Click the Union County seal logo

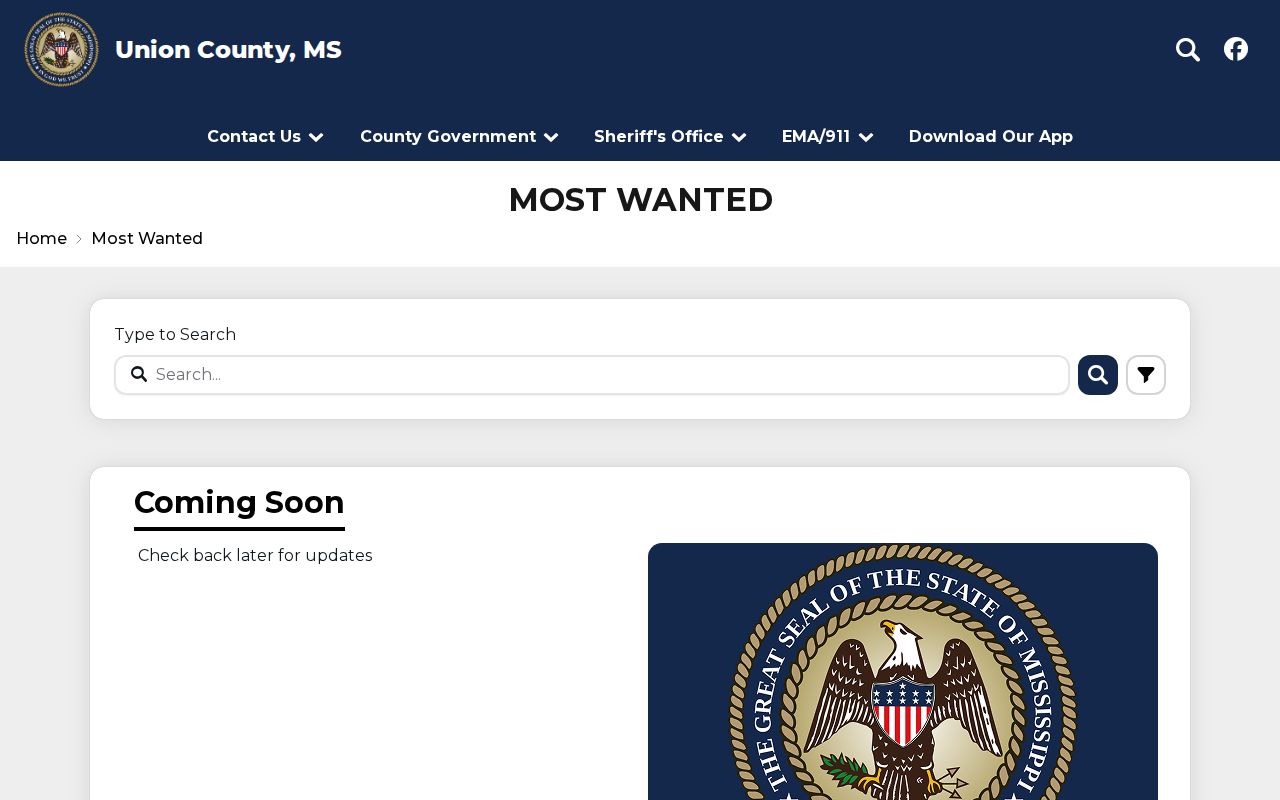tap(61, 49)
